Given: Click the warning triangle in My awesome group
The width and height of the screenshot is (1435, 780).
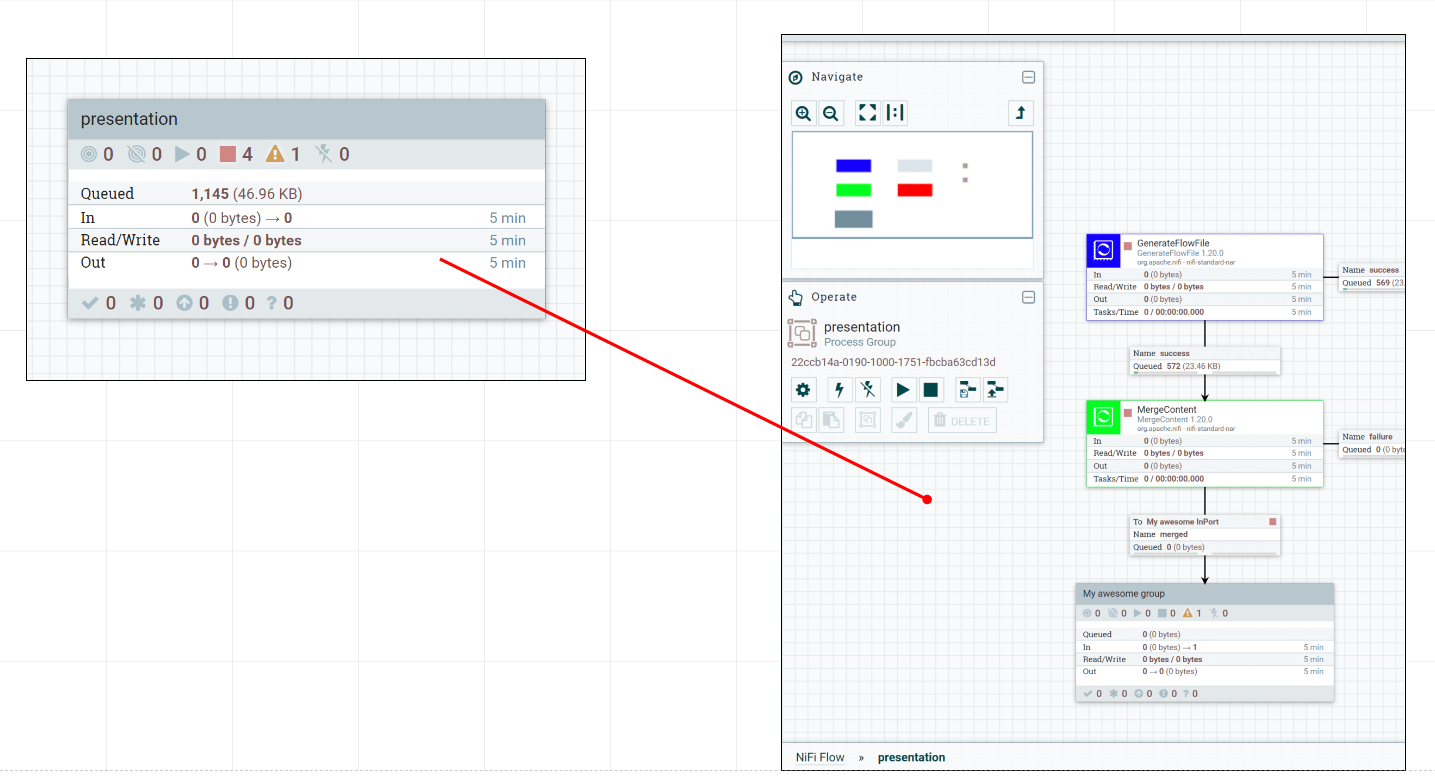Looking at the screenshot, I should point(1187,613).
